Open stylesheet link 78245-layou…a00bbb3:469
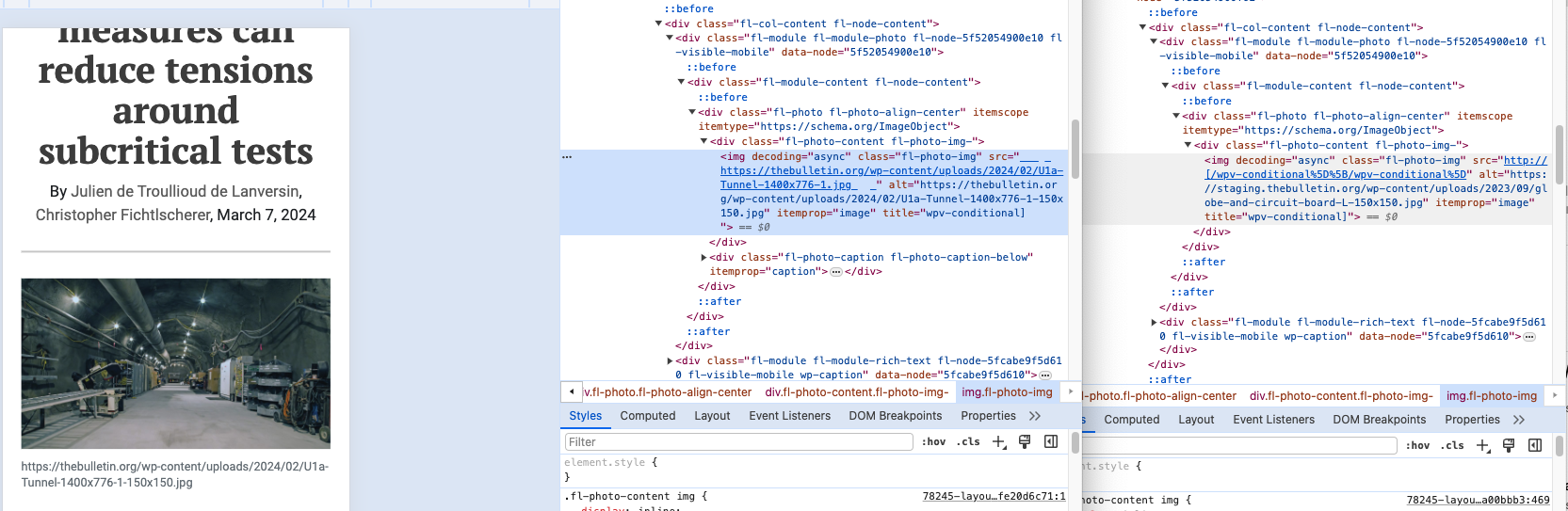Screen dimensions: 1568x511 click(x=1478, y=500)
